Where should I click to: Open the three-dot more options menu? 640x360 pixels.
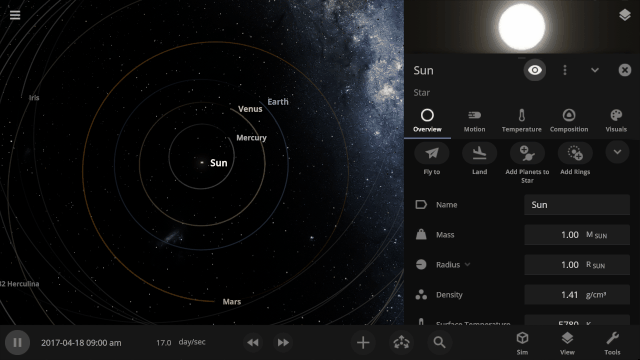point(565,70)
